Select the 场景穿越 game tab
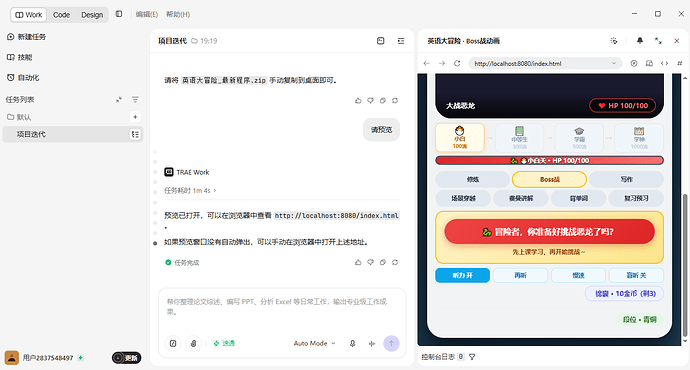This screenshot has height=370, width=690. click(463, 198)
